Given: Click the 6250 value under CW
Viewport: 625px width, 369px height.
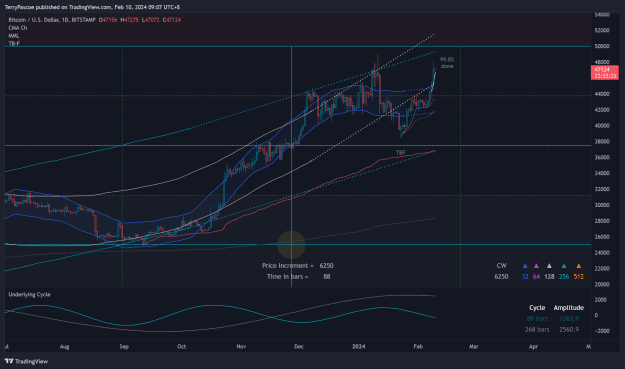Looking at the screenshot, I should point(501,277).
